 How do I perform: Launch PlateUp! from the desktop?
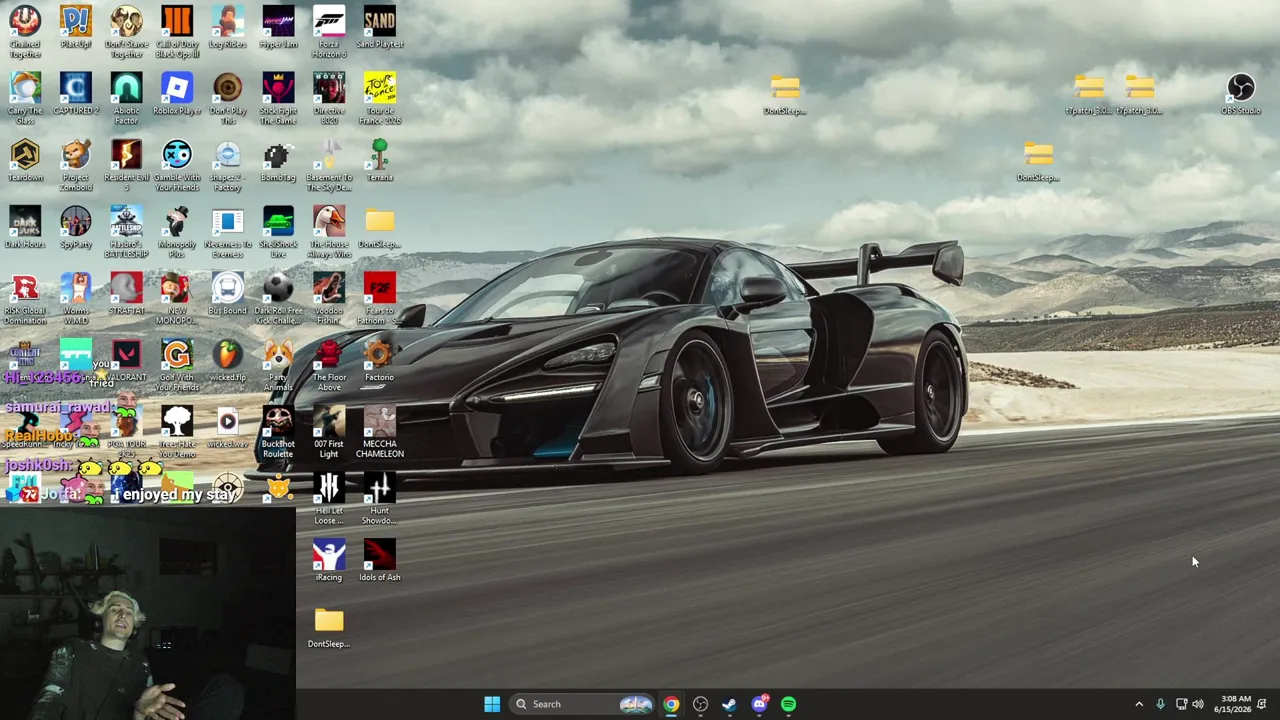coord(76,27)
